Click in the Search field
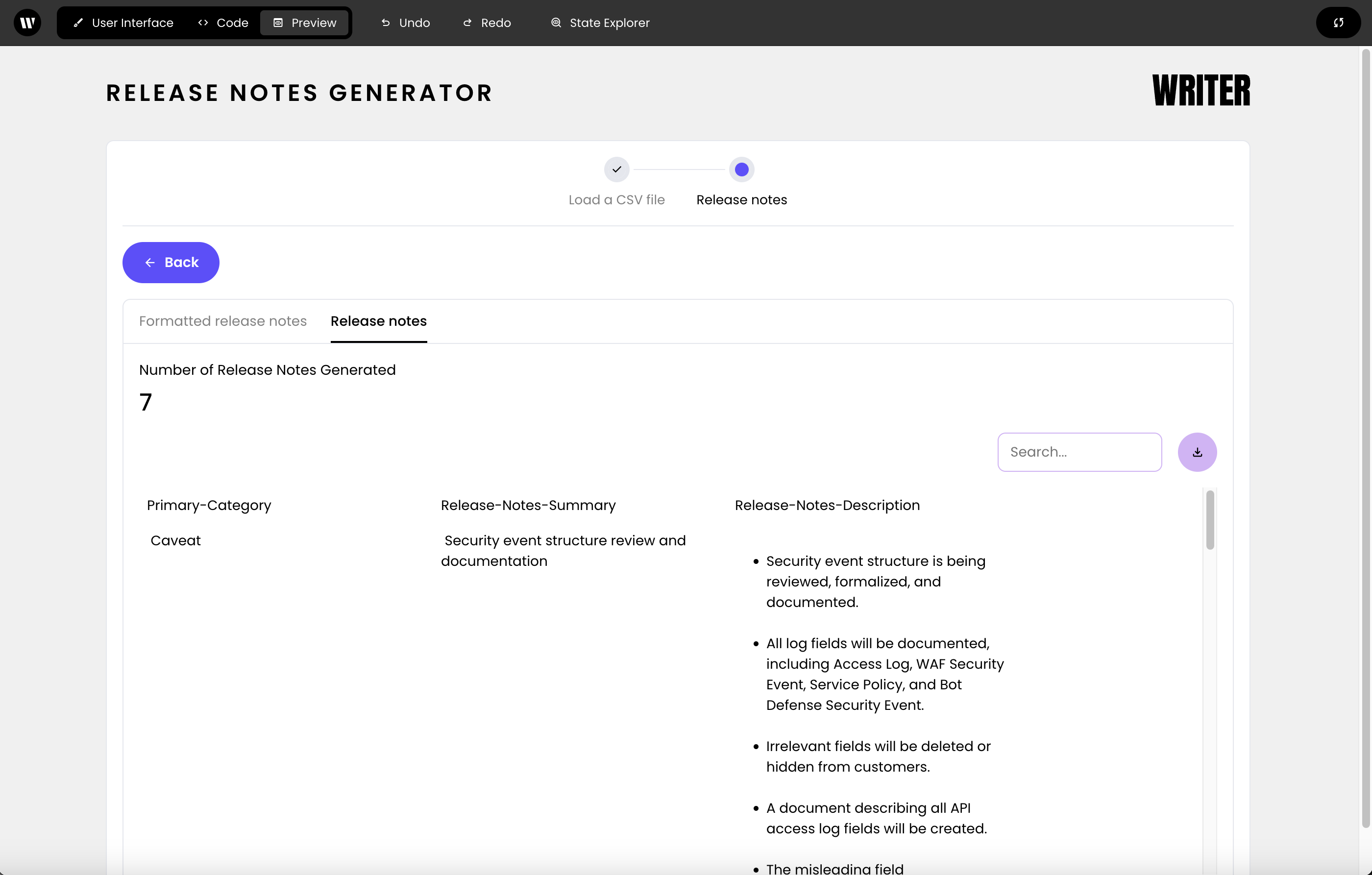Screen dimensions: 1372x875 [x=1079, y=452]
